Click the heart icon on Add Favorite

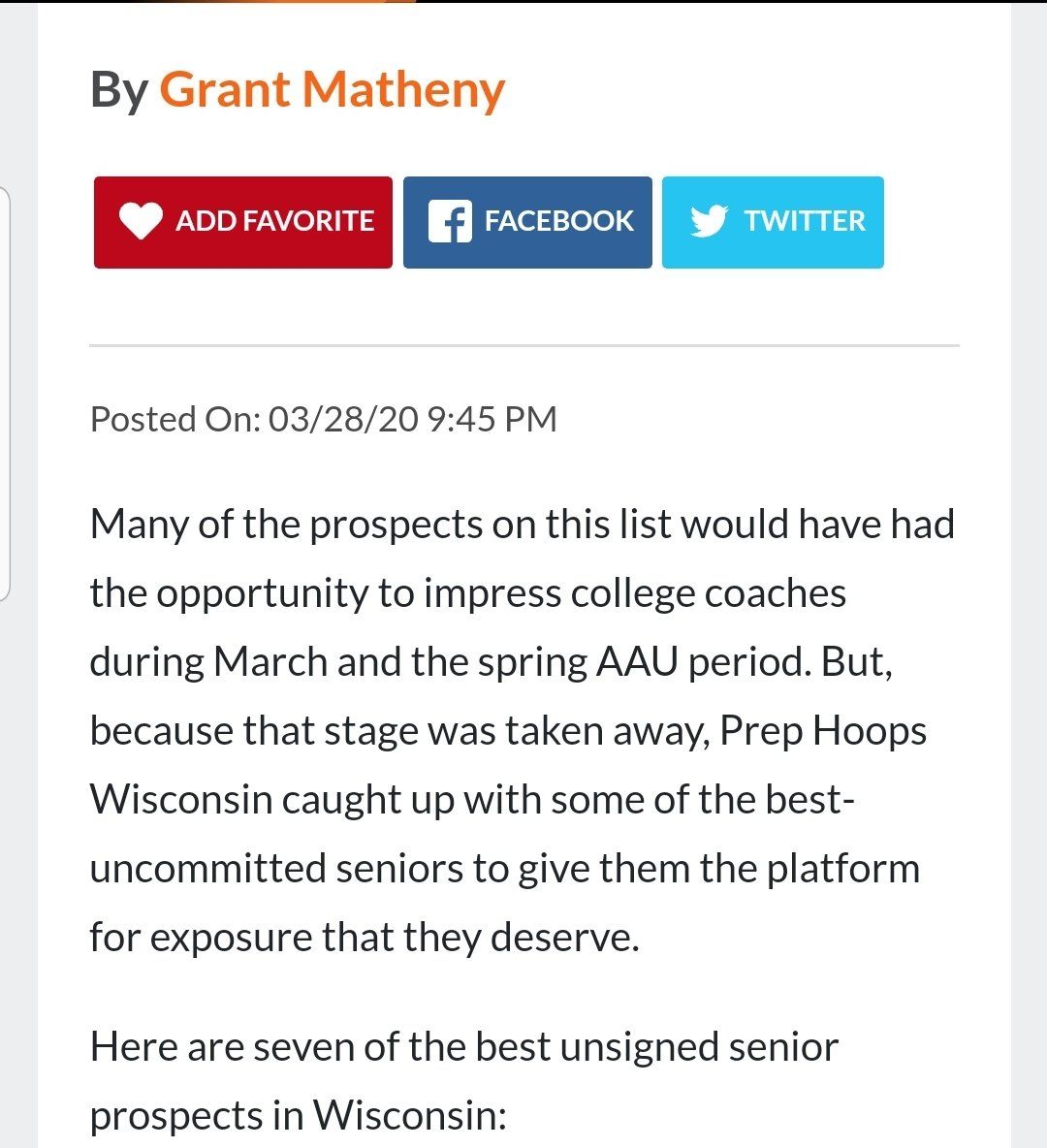tap(141, 221)
